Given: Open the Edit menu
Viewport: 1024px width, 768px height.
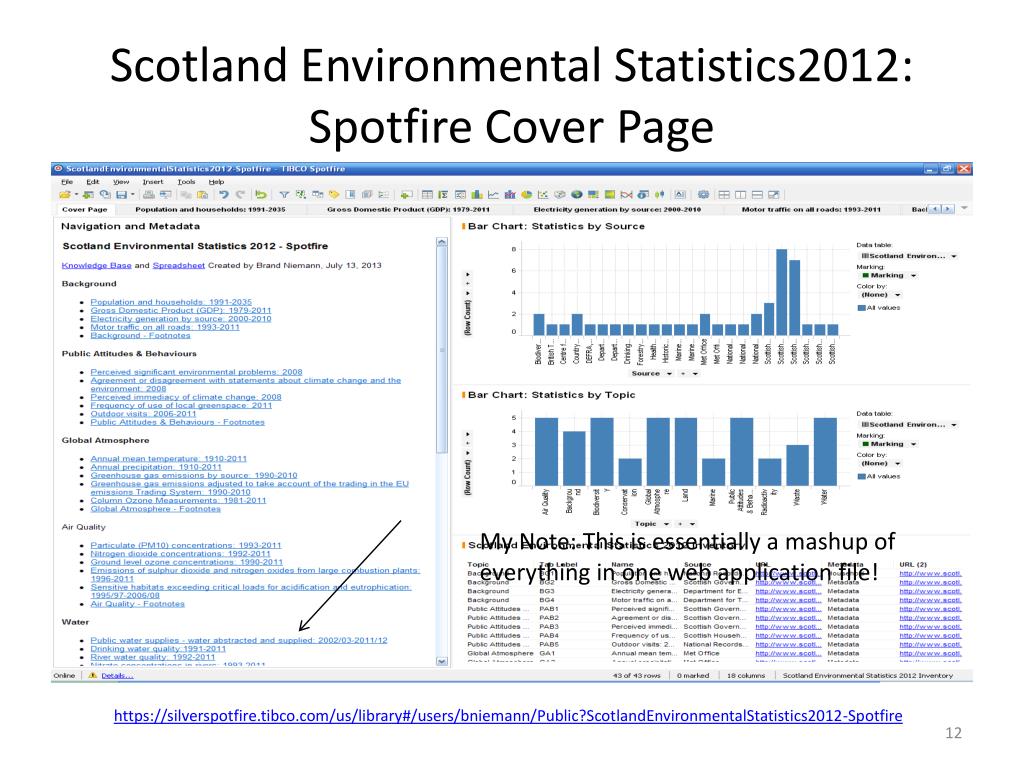Looking at the screenshot, I should [x=93, y=182].
